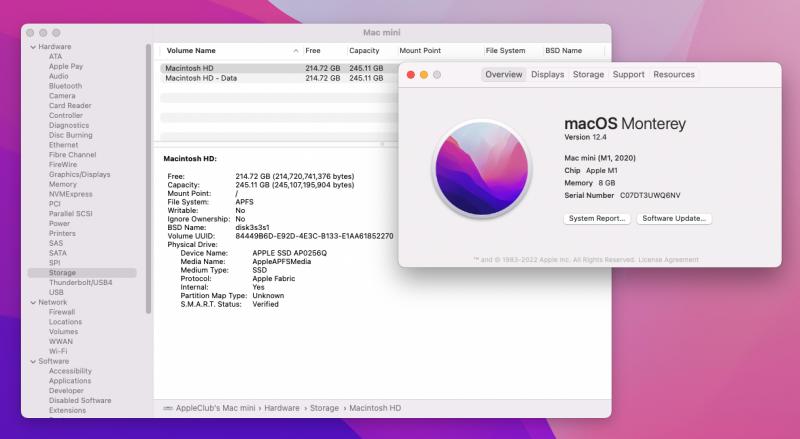The height and width of the screenshot is (439, 800).
Task: Select Wi-Fi under Network
Action: tap(58, 351)
